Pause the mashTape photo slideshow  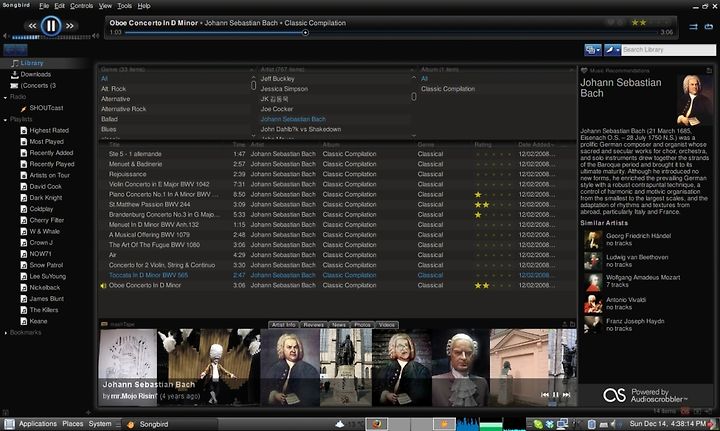click(x=556, y=395)
